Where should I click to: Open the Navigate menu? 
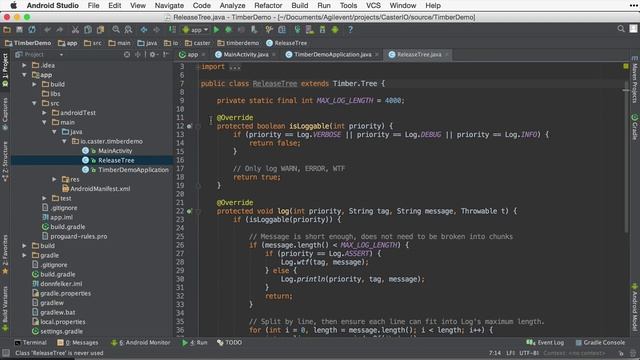[169, 6]
